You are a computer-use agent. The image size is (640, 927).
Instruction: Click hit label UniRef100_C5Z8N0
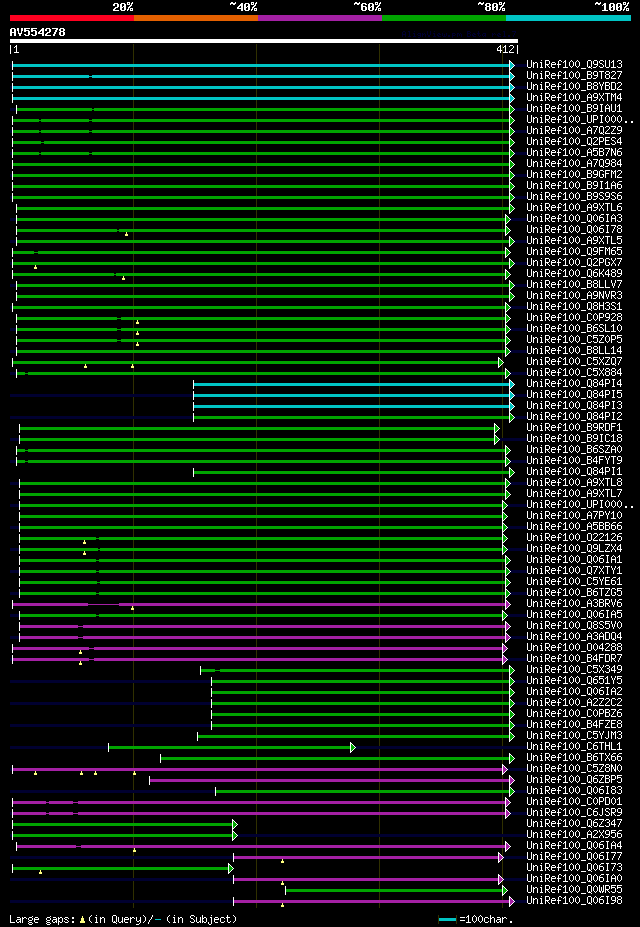[574, 769]
